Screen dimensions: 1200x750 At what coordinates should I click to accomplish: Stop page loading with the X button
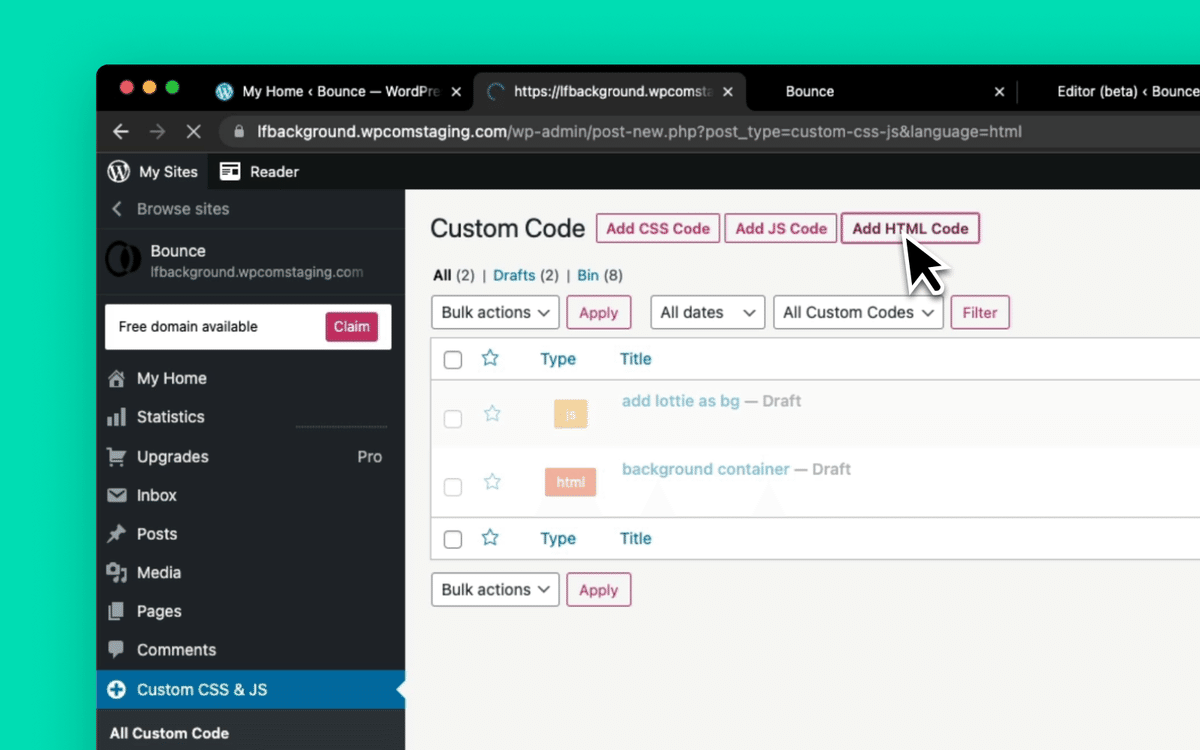pyautogui.click(x=194, y=131)
